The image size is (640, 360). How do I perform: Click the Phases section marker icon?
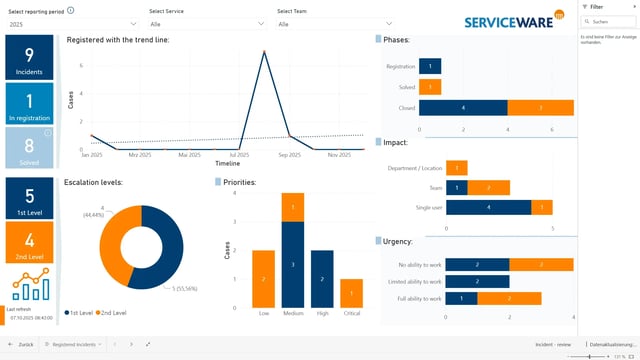click(378, 39)
